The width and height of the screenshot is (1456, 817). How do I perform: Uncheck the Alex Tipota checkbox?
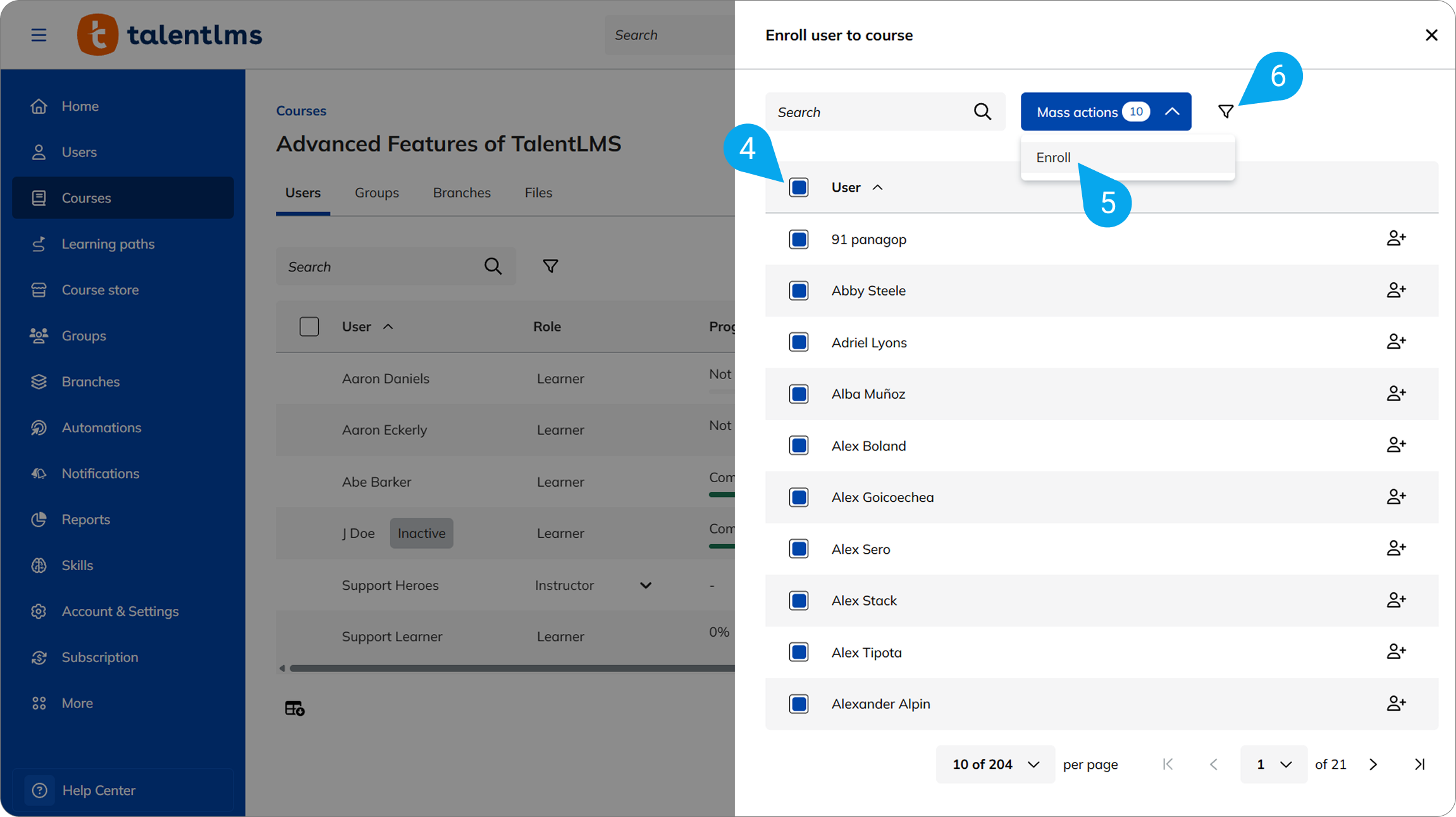pyautogui.click(x=799, y=652)
